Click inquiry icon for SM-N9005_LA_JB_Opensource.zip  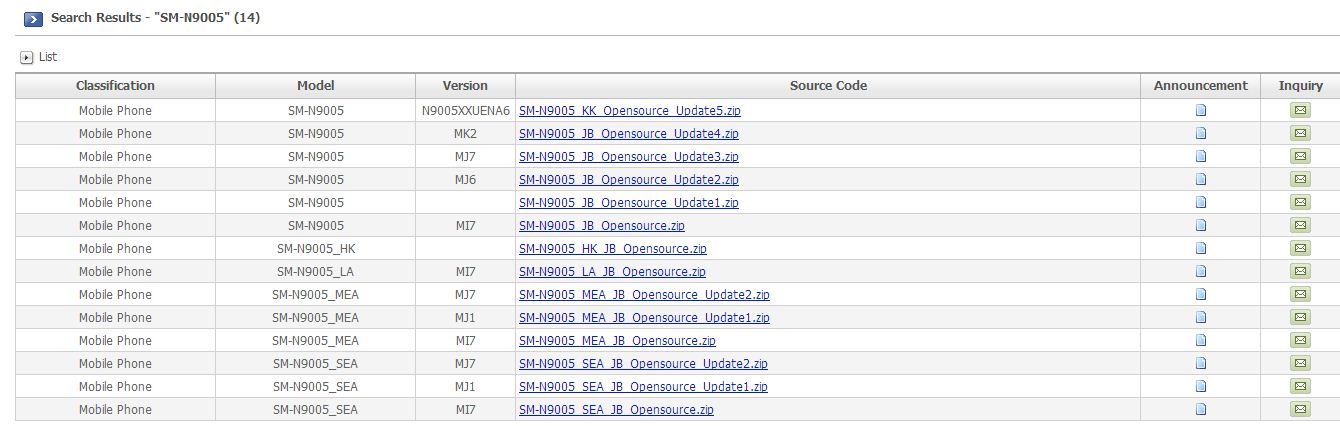pyautogui.click(x=1300, y=272)
